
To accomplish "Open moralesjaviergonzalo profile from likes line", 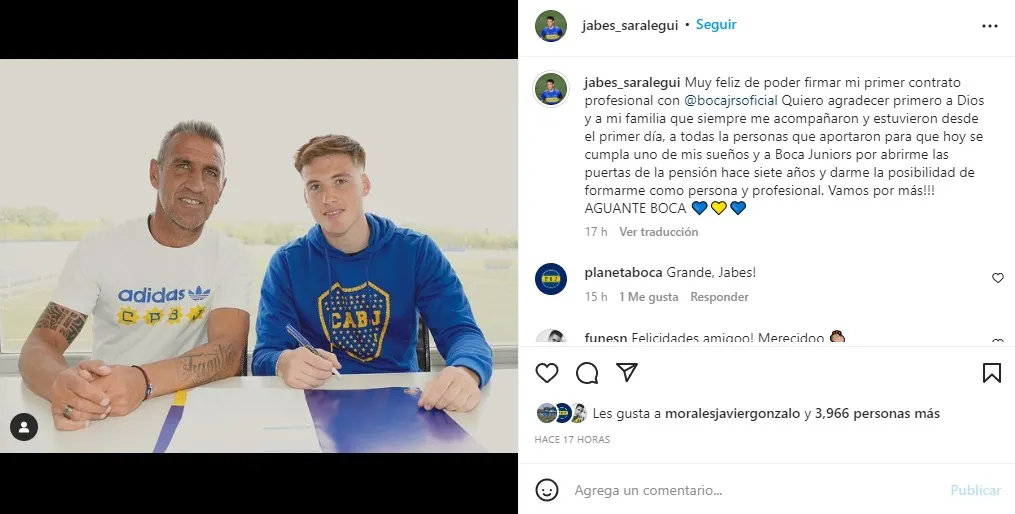I will click(x=732, y=414).
